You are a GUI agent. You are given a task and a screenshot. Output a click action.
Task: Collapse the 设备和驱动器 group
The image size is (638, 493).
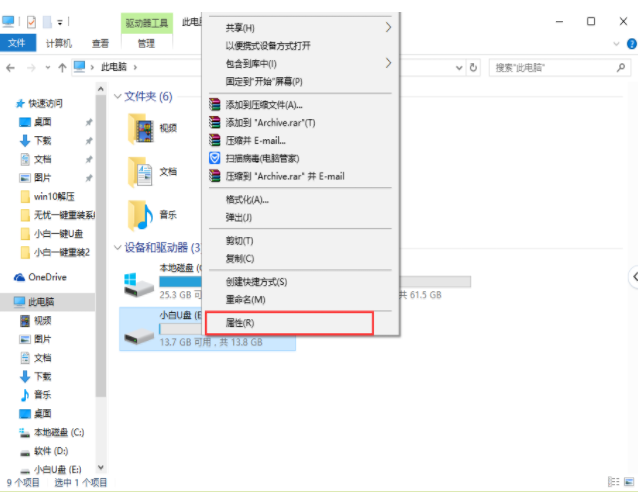point(118,247)
